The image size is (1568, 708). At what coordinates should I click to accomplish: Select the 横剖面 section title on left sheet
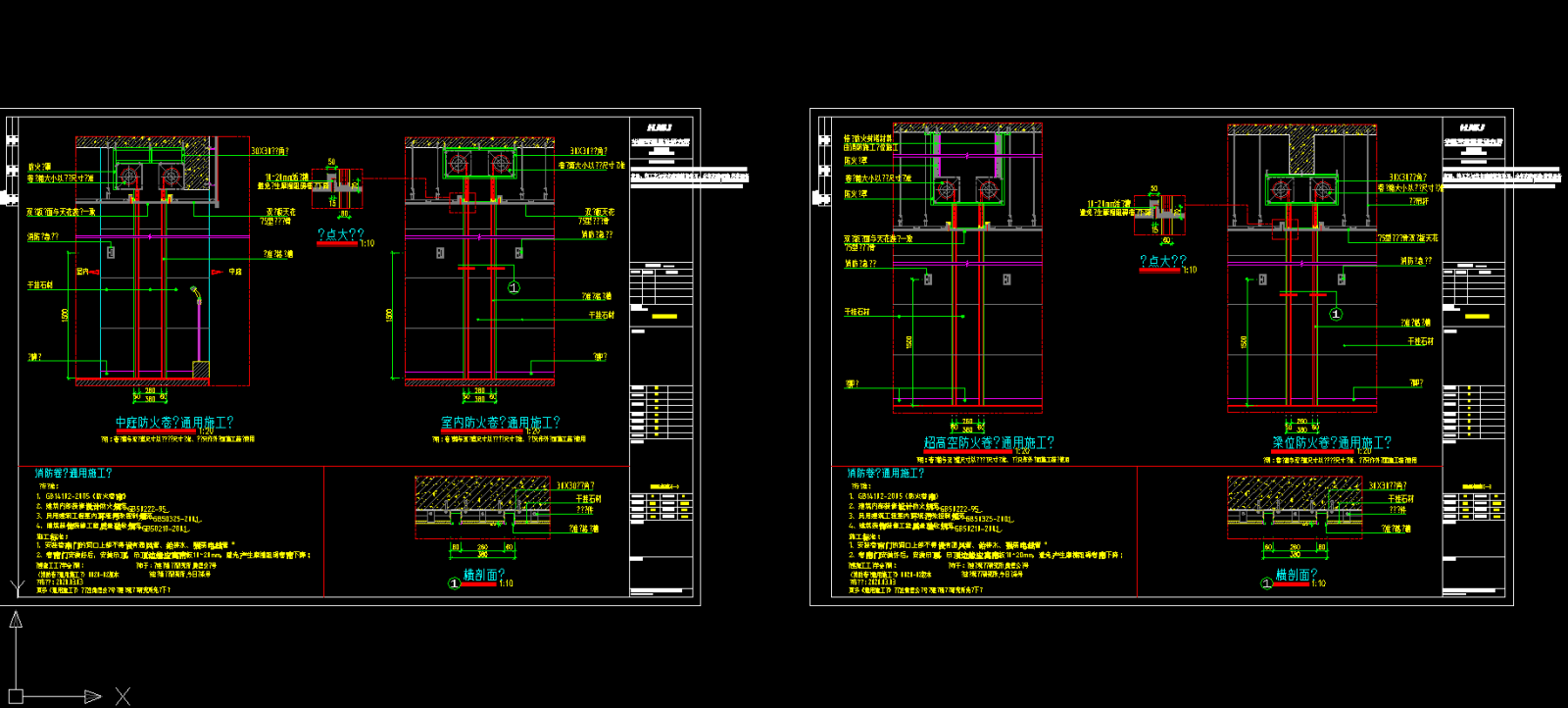[x=483, y=575]
